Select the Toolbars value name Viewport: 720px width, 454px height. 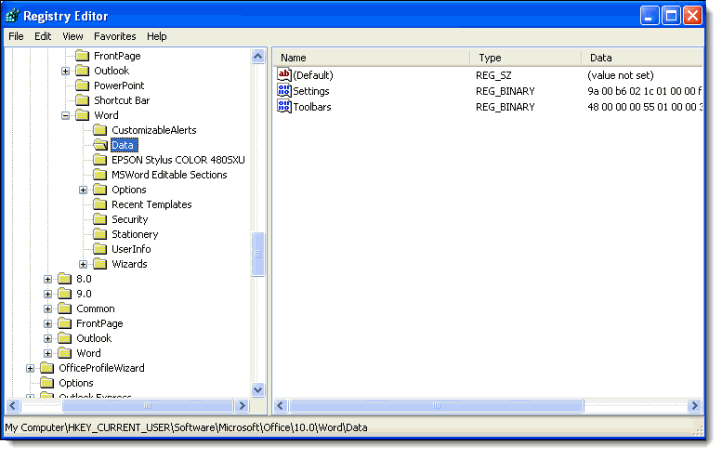pos(312,107)
